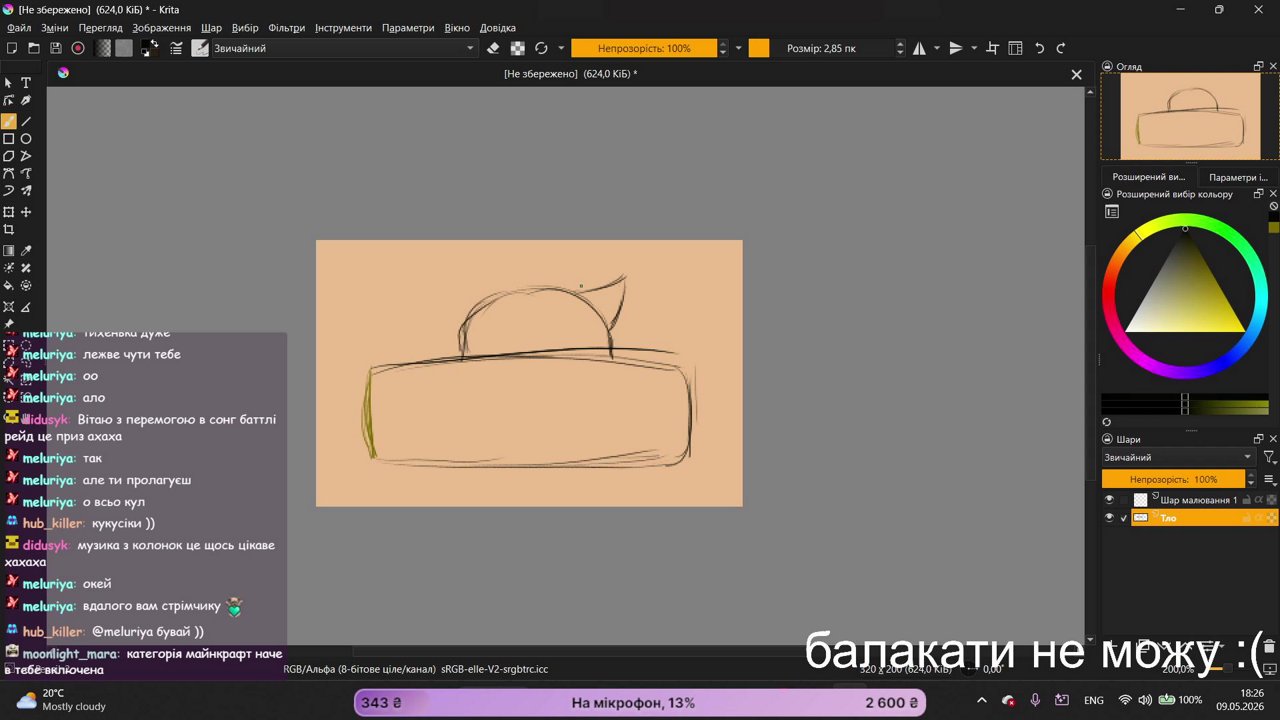The height and width of the screenshot is (720, 1280).
Task: Toggle eraser mode in toolbar
Action: (x=493, y=48)
